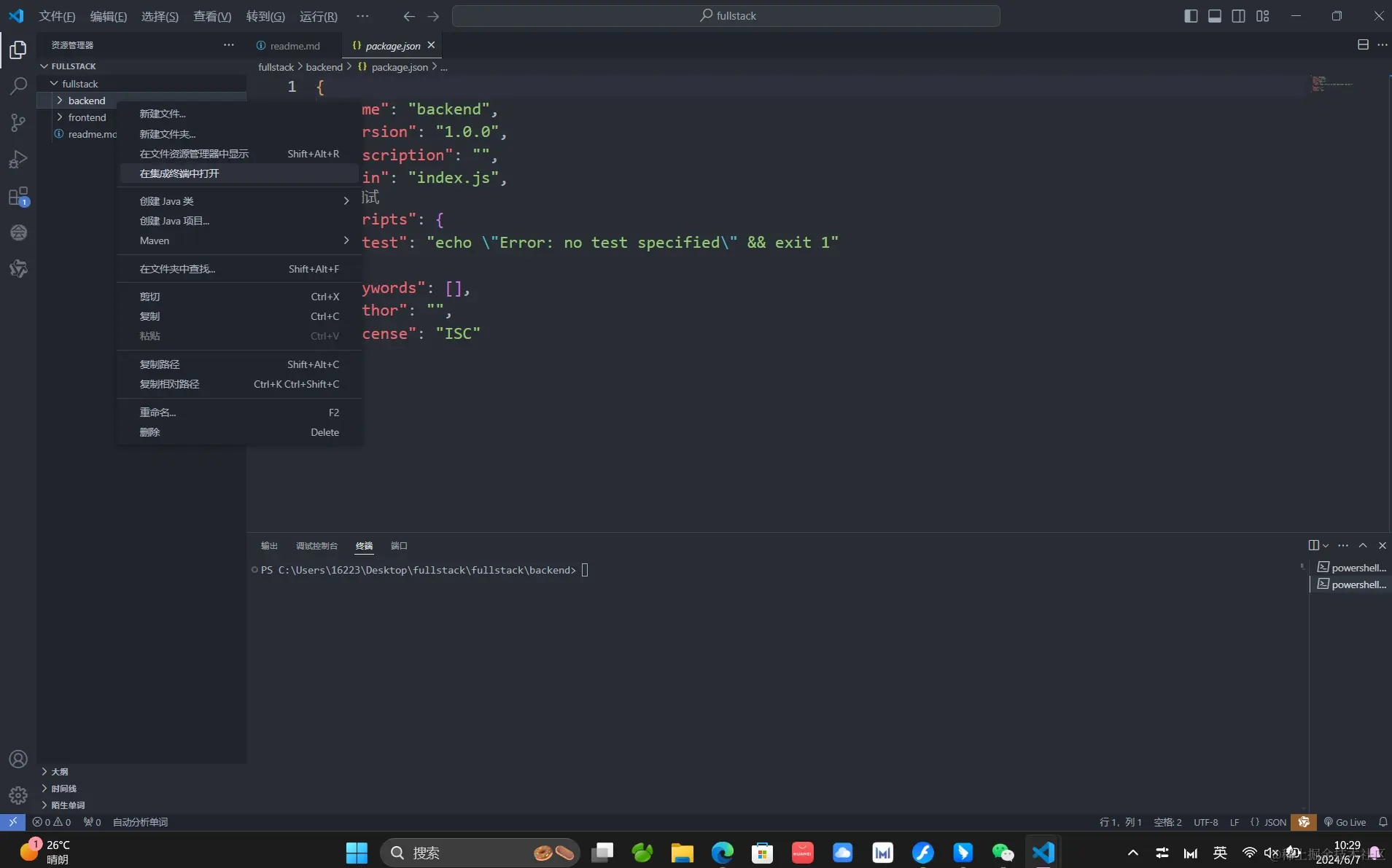This screenshot has width=1392, height=868.
Task: Open the Search view in activity bar
Action: pos(18,86)
